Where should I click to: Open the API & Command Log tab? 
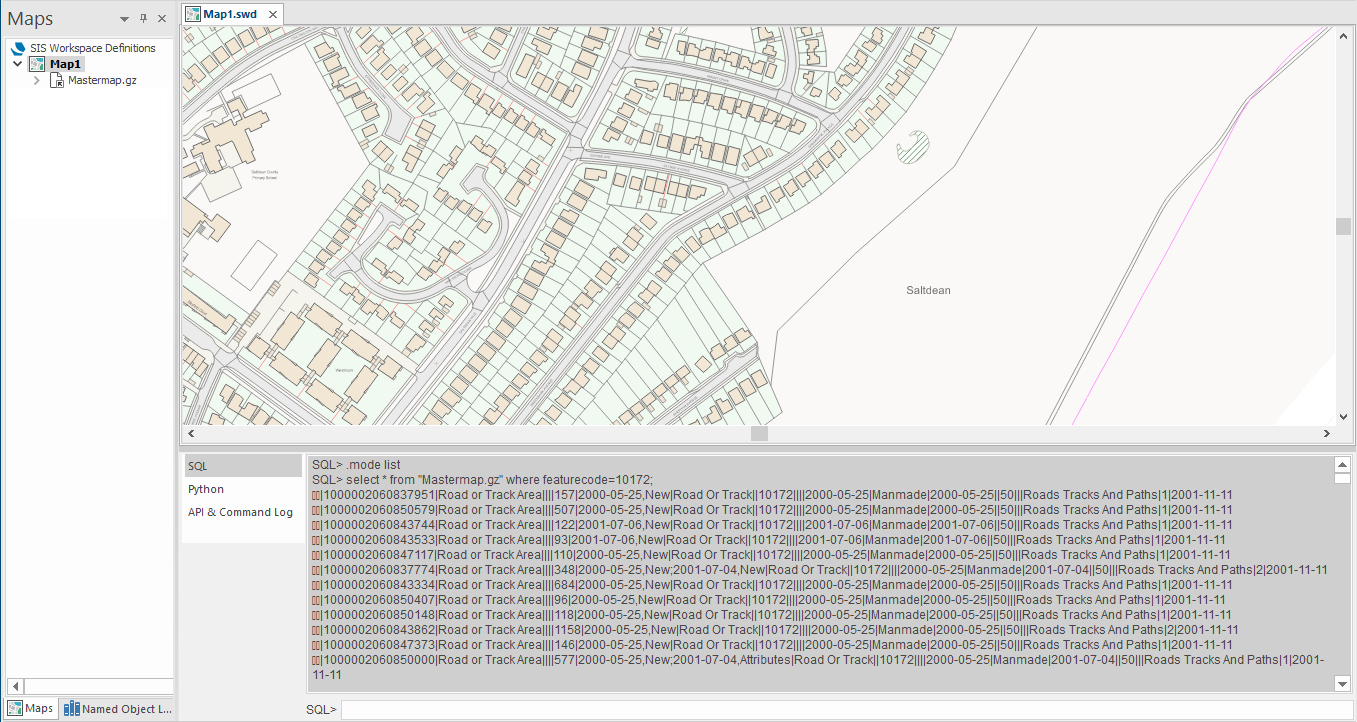[242, 512]
